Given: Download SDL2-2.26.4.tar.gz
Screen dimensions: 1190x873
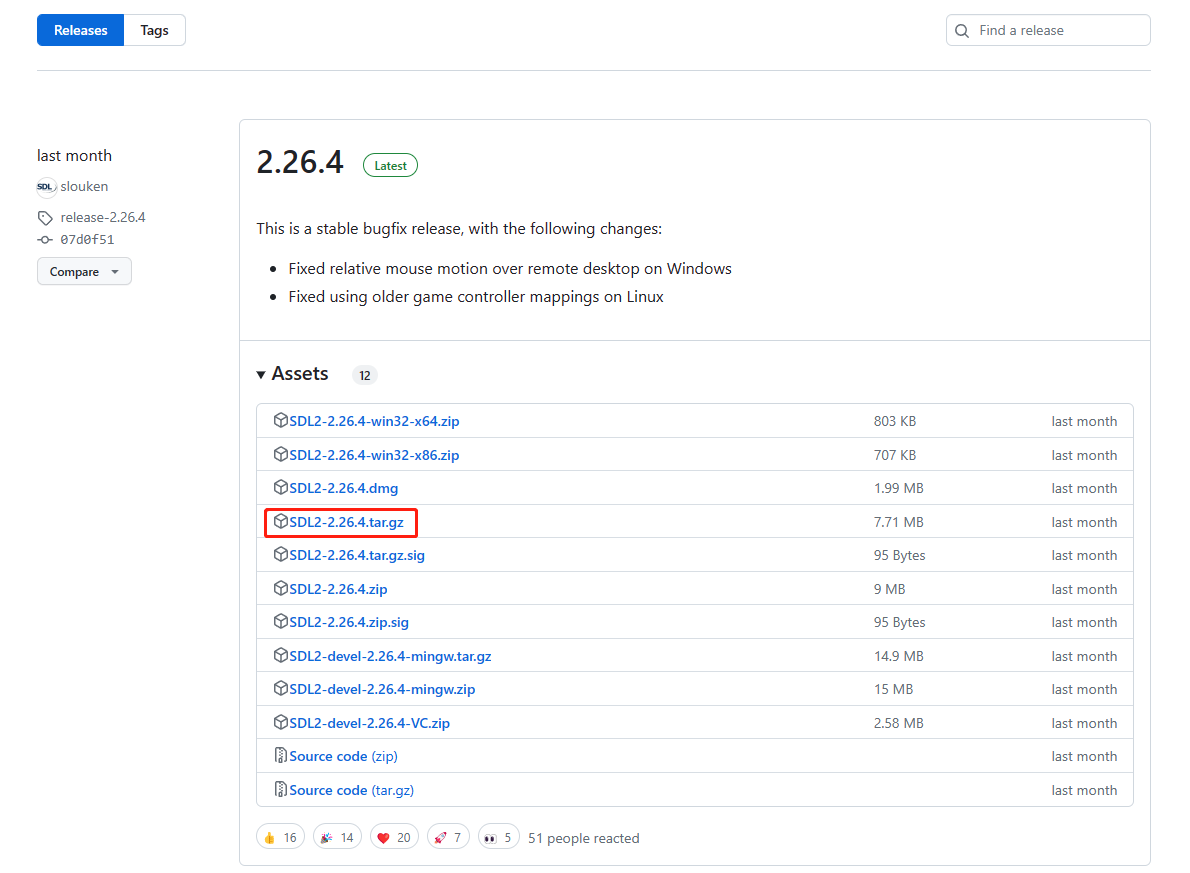Looking at the screenshot, I should point(346,522).
